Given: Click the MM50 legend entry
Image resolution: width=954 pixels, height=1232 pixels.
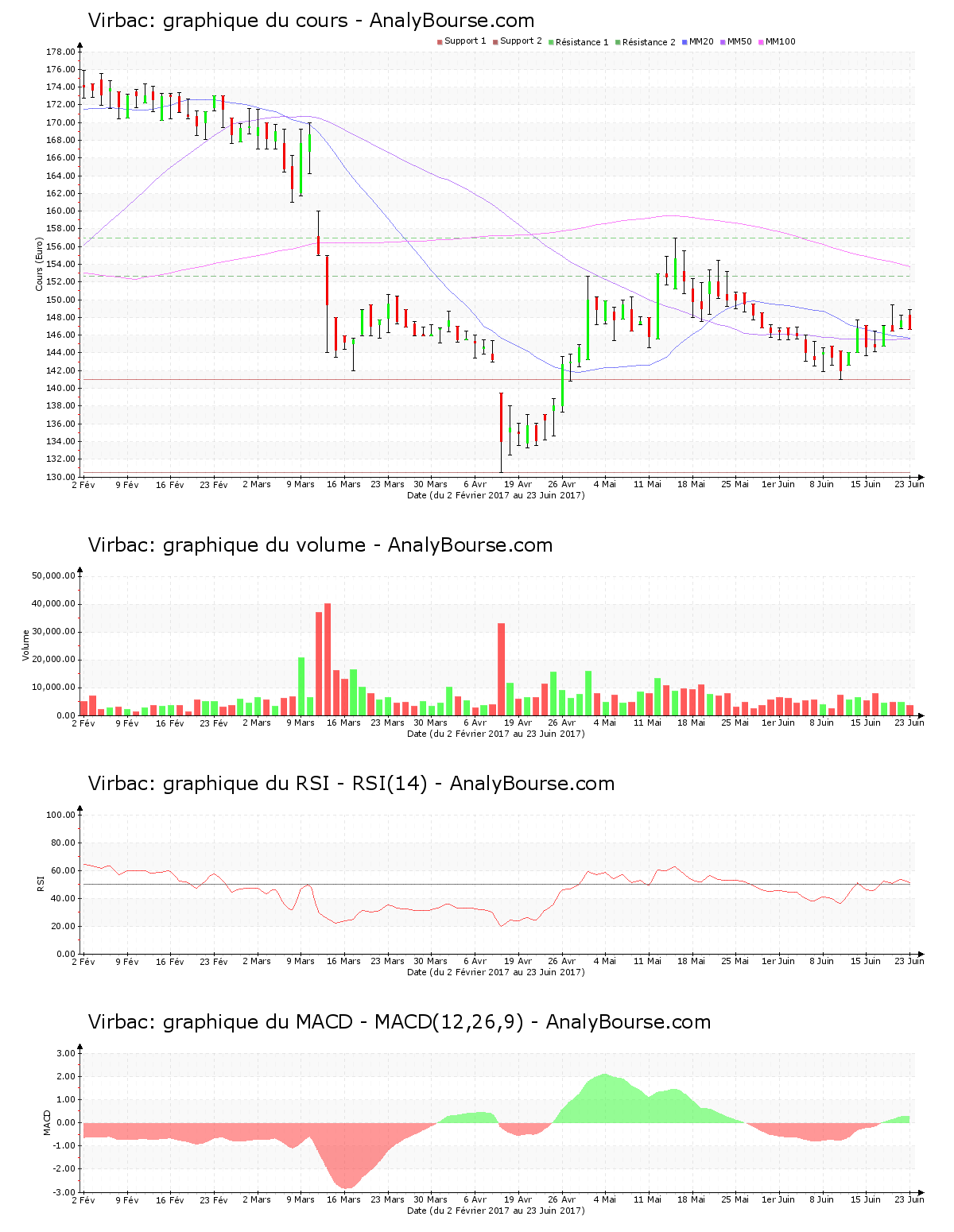Looking at the screenshot, I should click(735, 41).
